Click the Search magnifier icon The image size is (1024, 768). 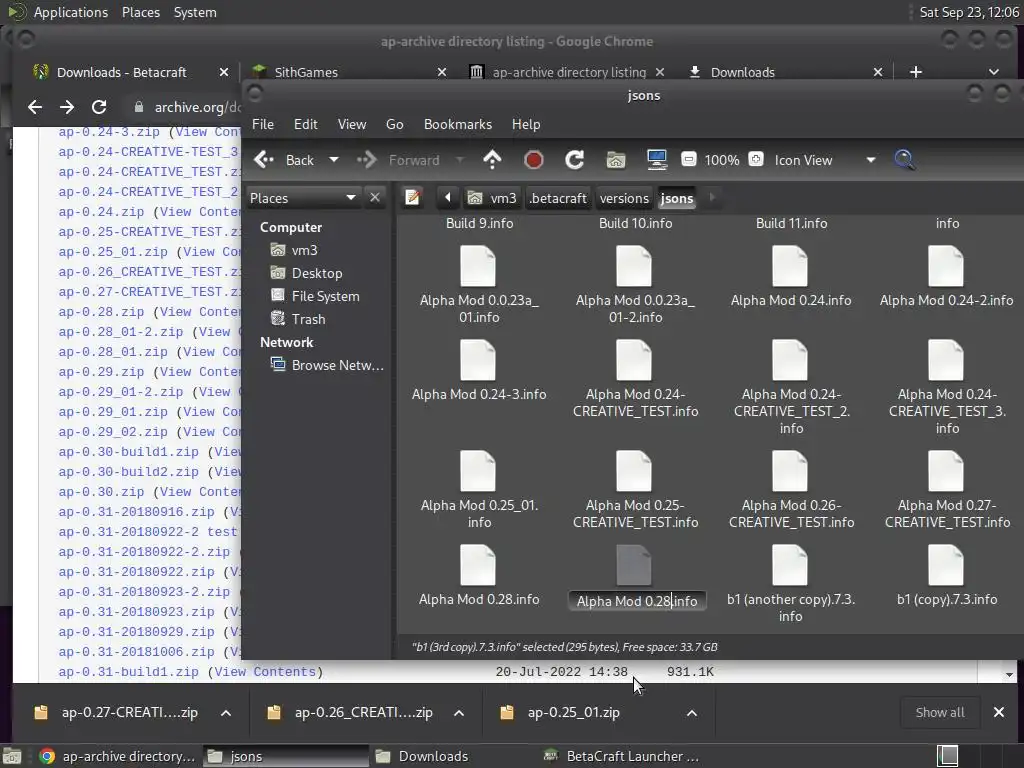pos(904,160)
